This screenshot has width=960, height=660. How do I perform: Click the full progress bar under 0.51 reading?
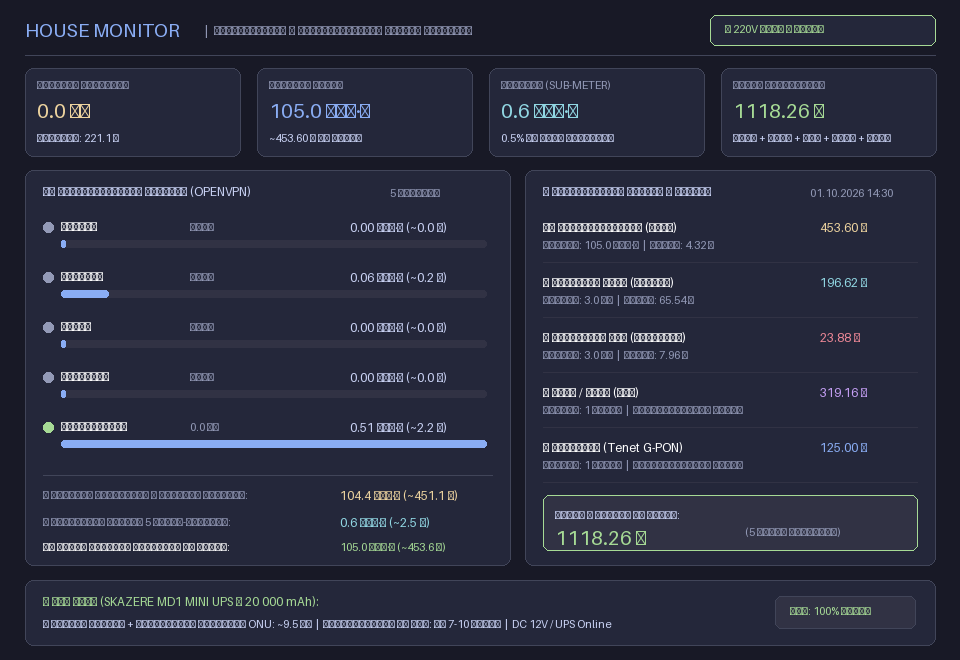click(x=274, y=444)
